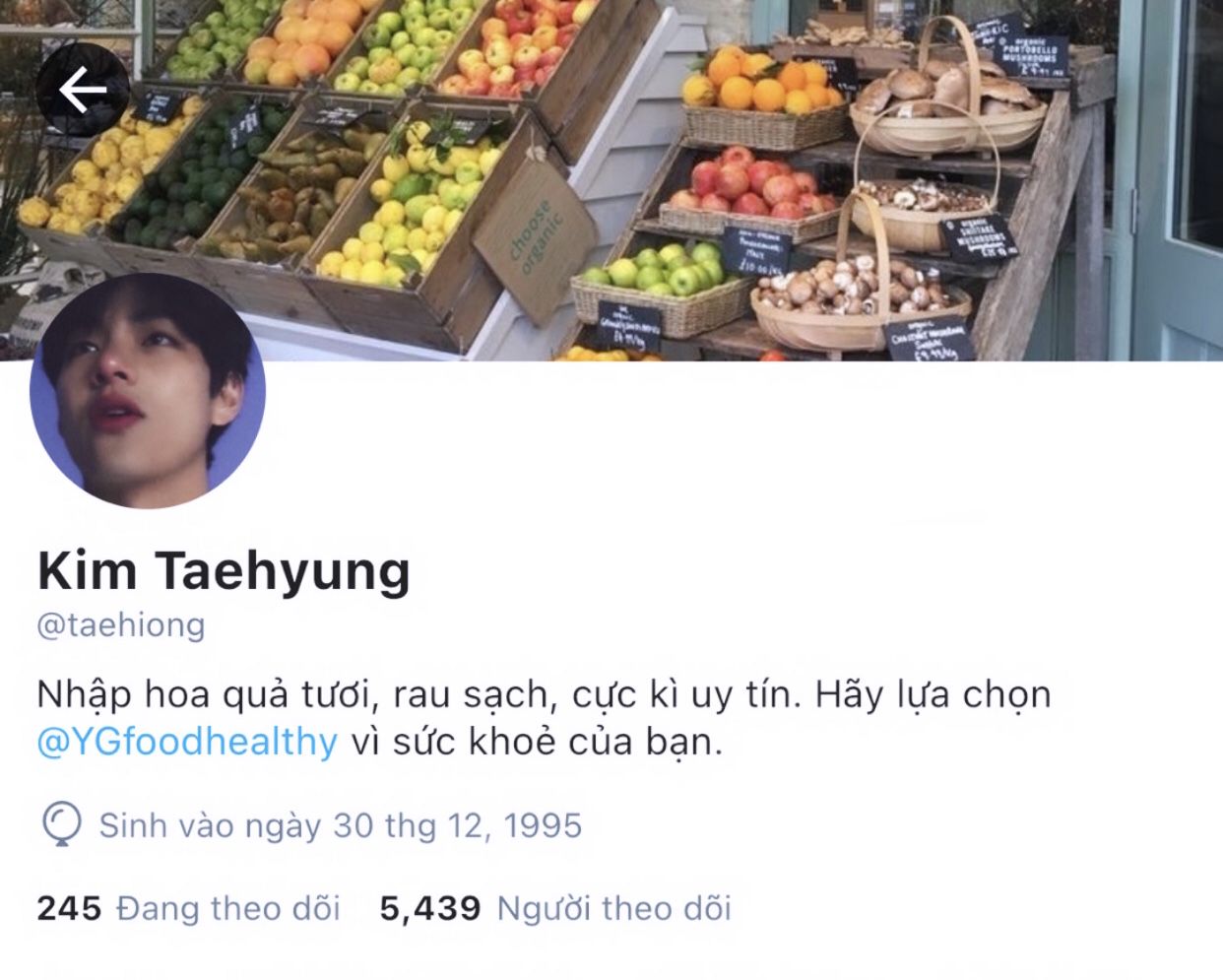Open the fruit stand header banner
Screen dimensions: 1223x980
[x=611, y=180]
